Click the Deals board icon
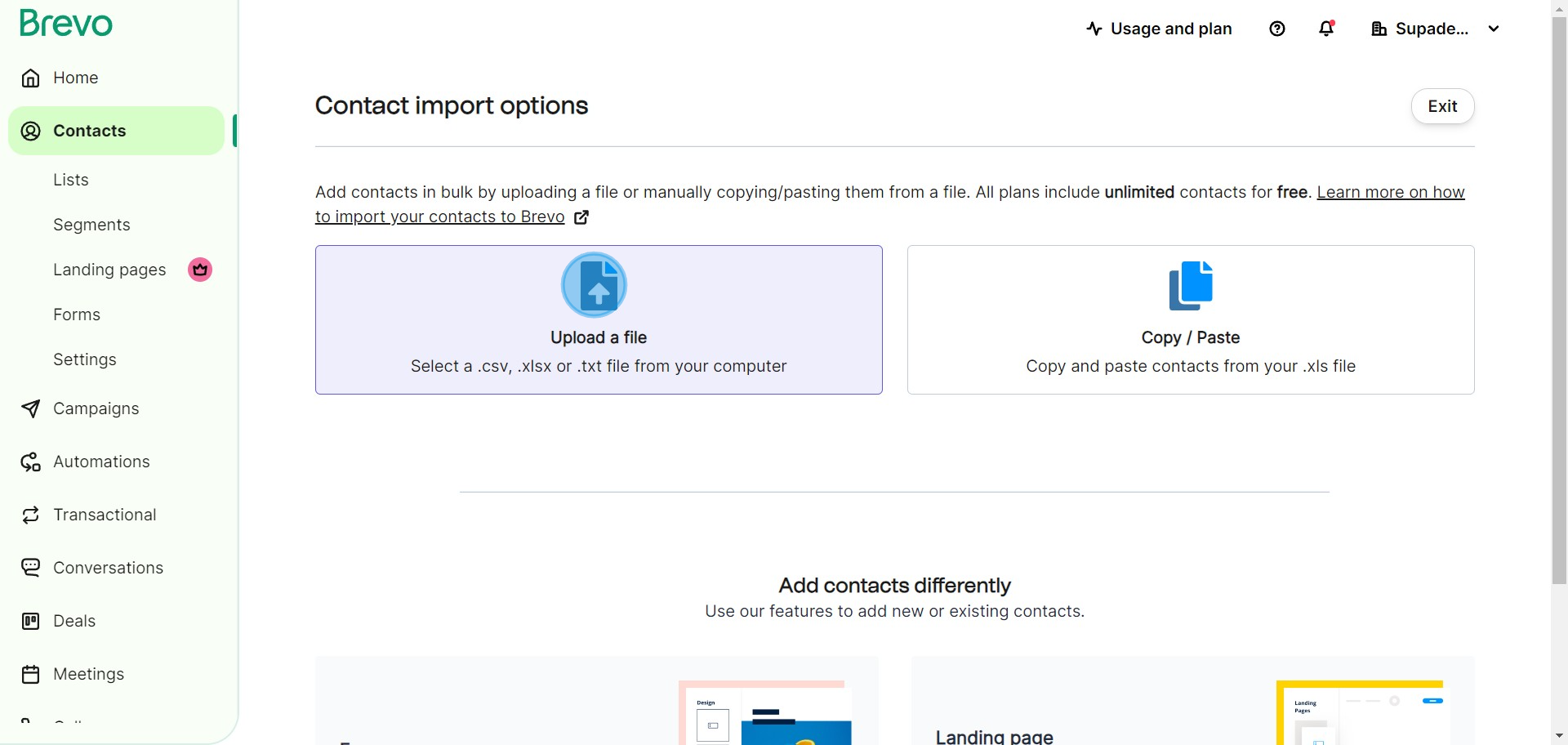The image size is (1568, 745). [31, 622]
